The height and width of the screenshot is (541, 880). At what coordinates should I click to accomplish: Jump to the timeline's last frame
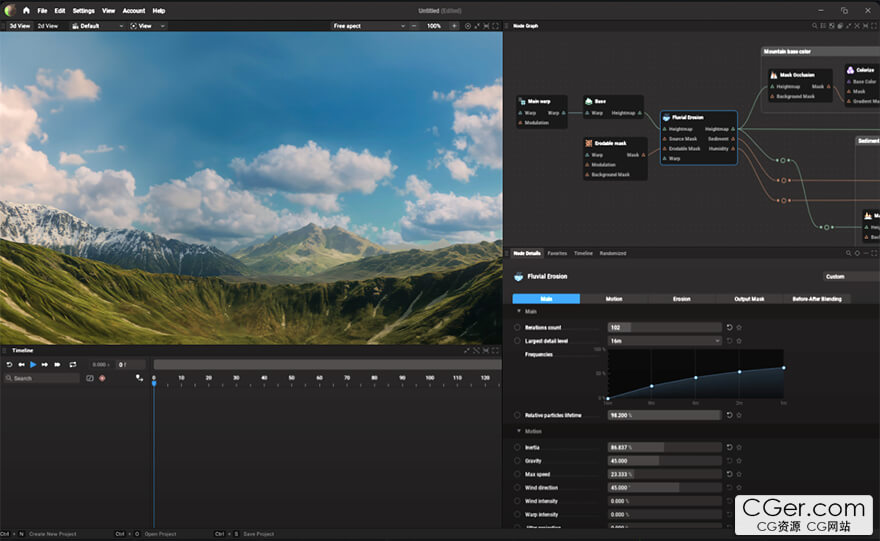click(x=57, y=365)
